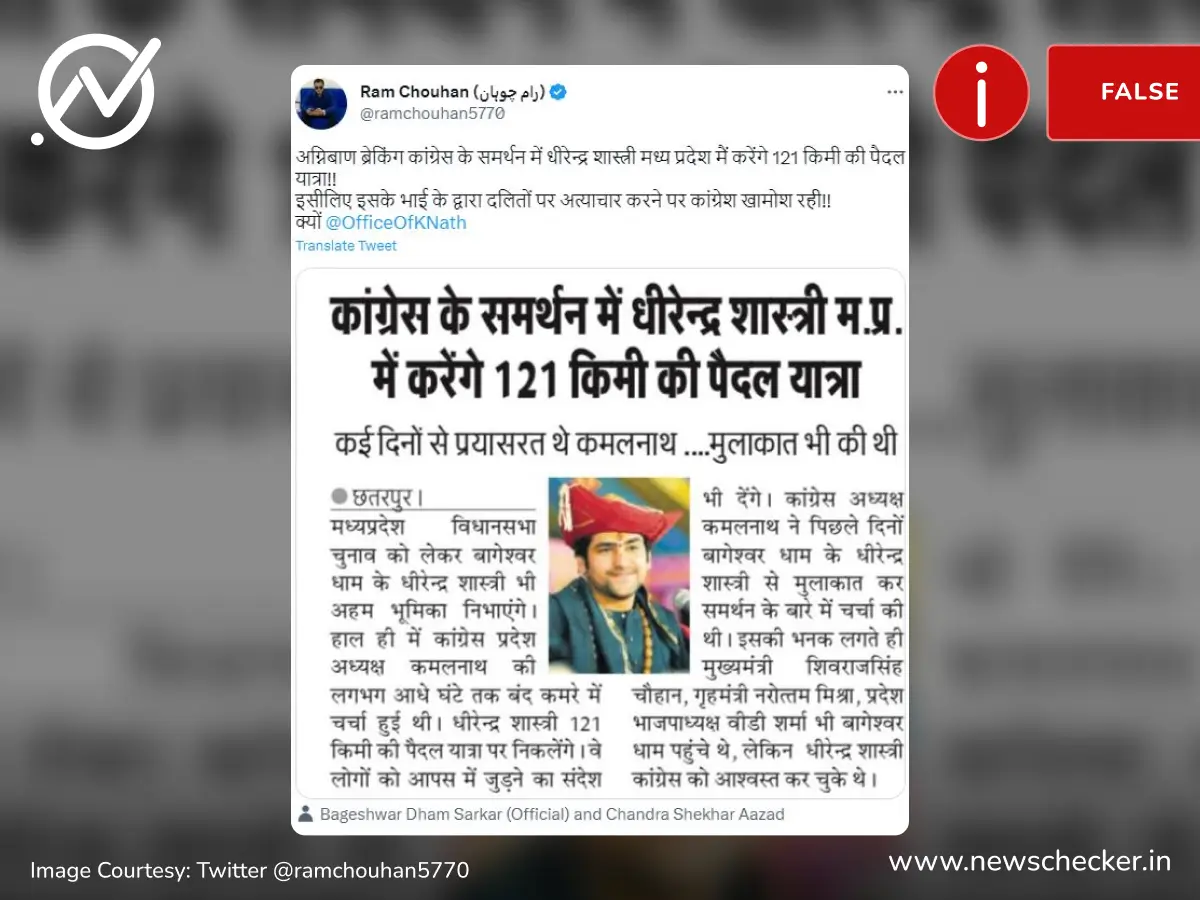Click the www.newschecker.in website text
1200x900 pixels.
click(x=1029, y=861)
